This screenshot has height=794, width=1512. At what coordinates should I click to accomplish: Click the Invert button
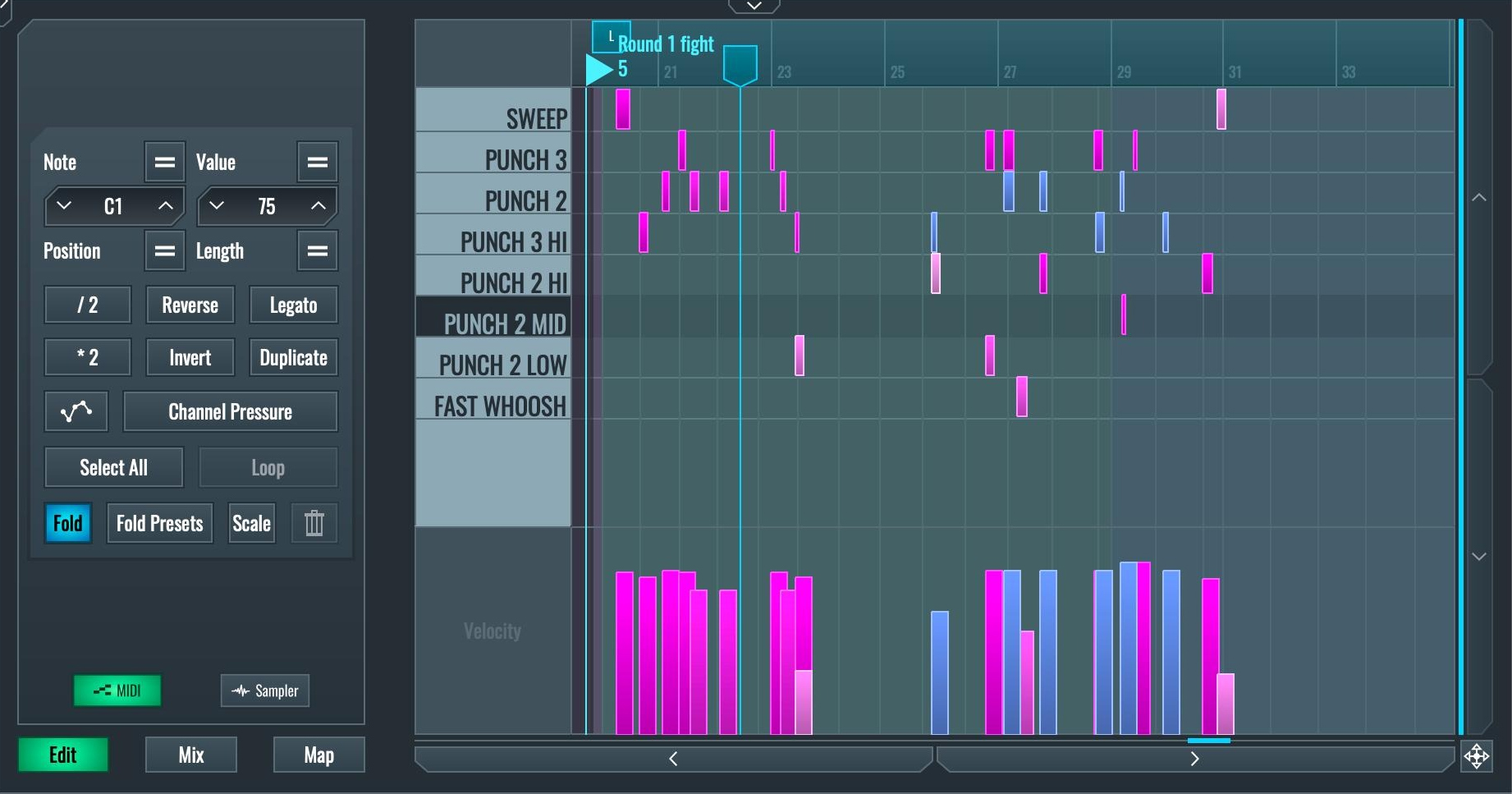pyautogui.click(x=190, y=357)
